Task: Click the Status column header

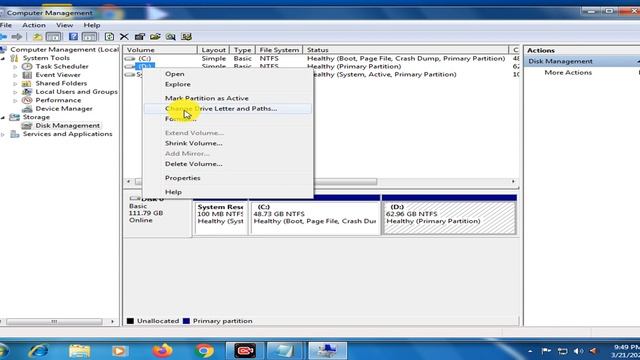Action: tap(406, 50)
